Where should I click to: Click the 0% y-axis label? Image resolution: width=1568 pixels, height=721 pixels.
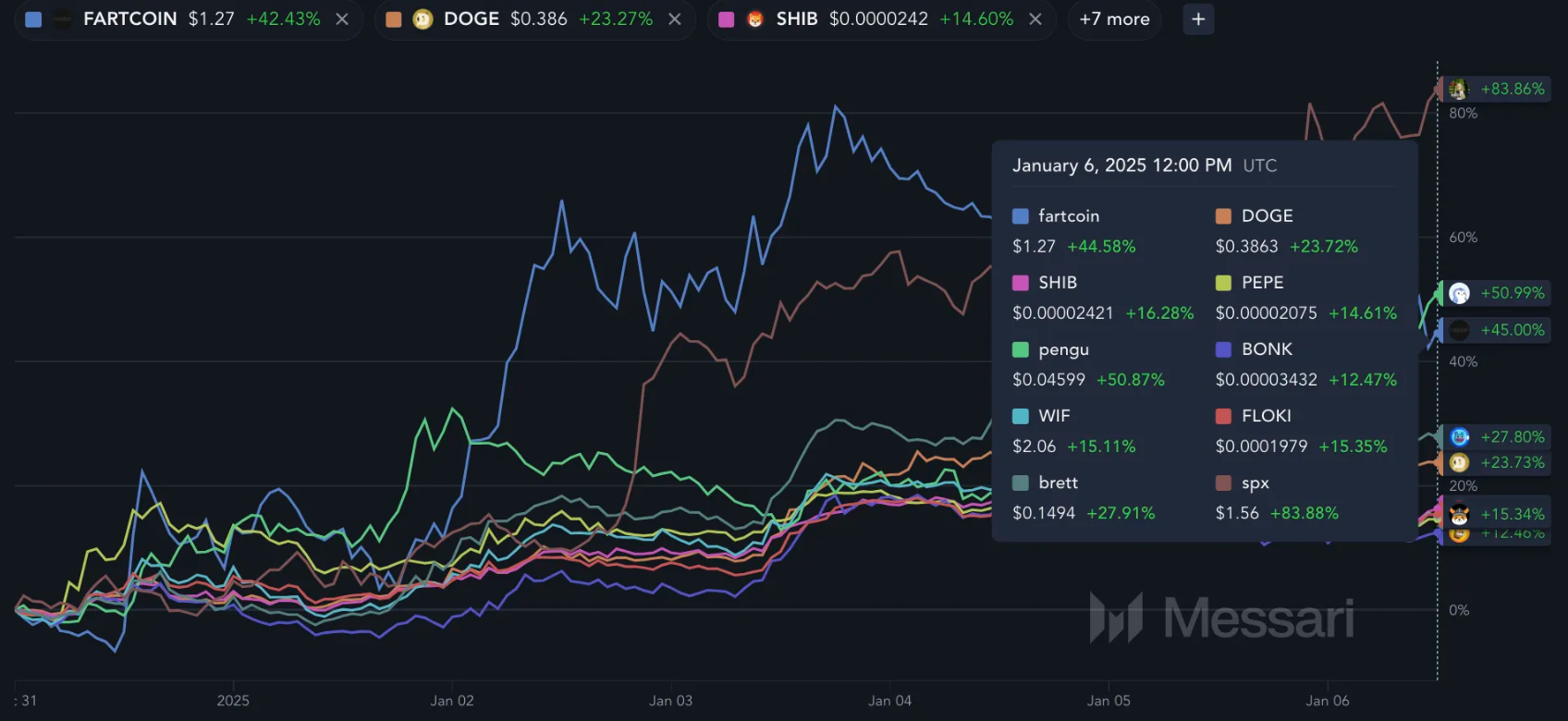tap(1459, 610)
